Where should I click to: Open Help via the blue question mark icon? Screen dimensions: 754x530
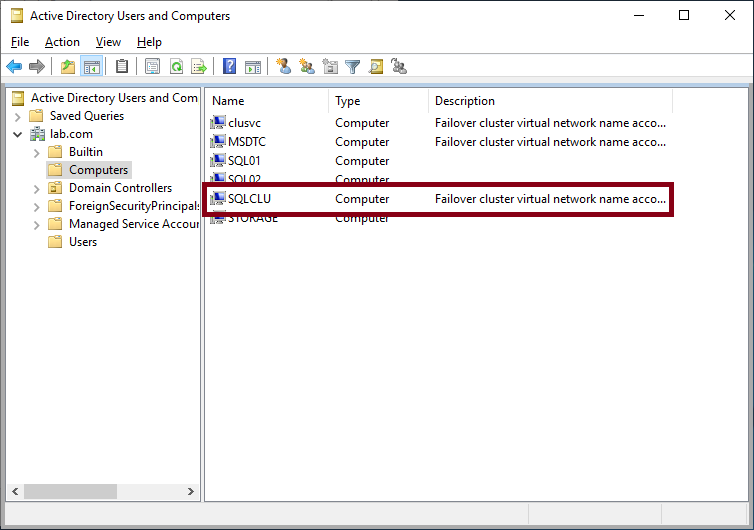(229, 66)
